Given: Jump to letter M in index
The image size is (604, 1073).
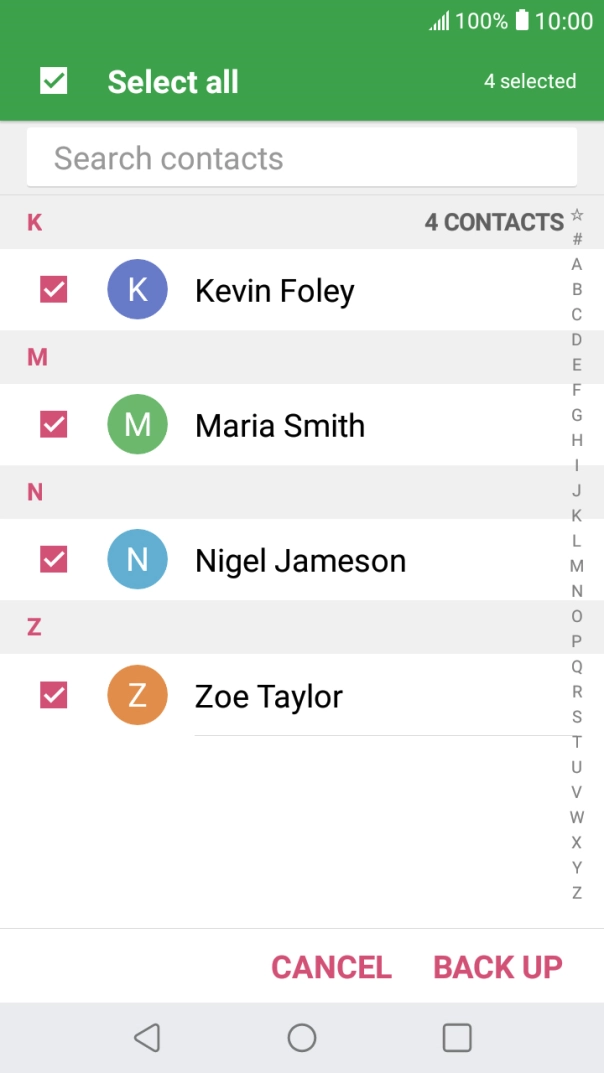Looking at the screenshot, I should point(577,566).
